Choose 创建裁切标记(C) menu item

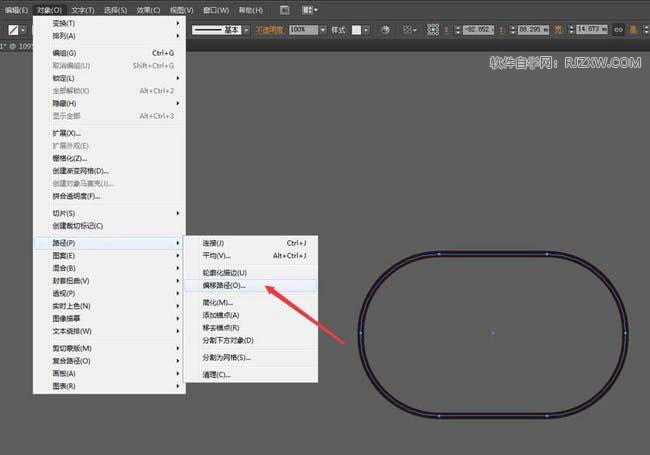109,226
